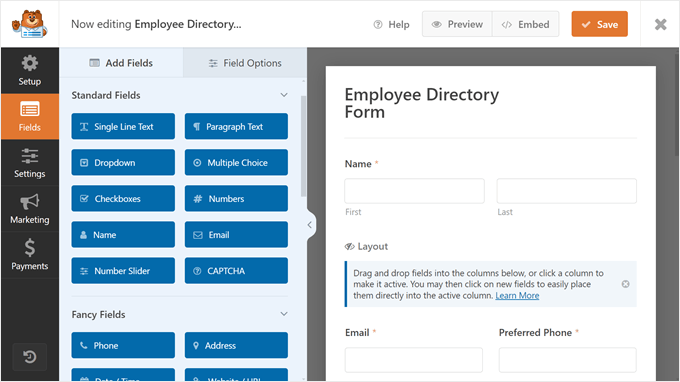Switch to the Add Fields tab
Image resolution: width=680 pixels, height=382 pixels.
121,63
